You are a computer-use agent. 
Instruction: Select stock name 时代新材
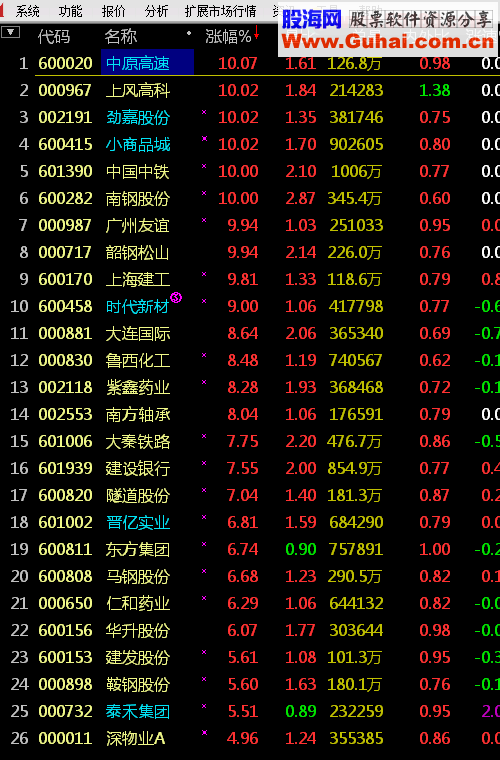138,306
